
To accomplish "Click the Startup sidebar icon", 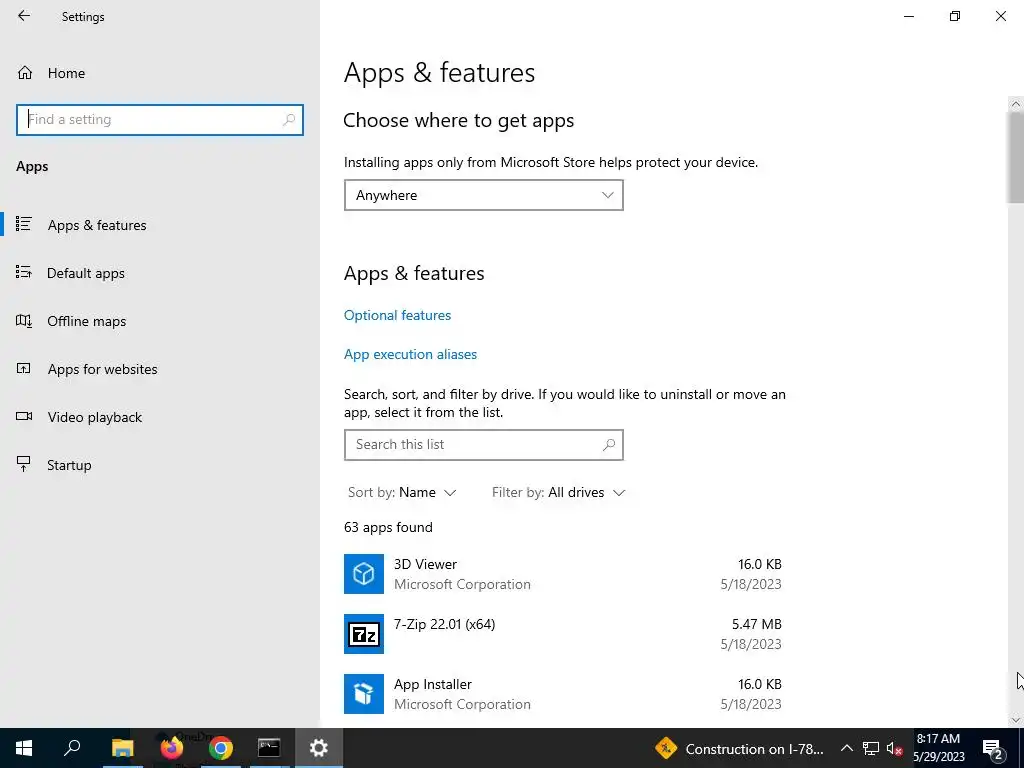I will 24,464.
